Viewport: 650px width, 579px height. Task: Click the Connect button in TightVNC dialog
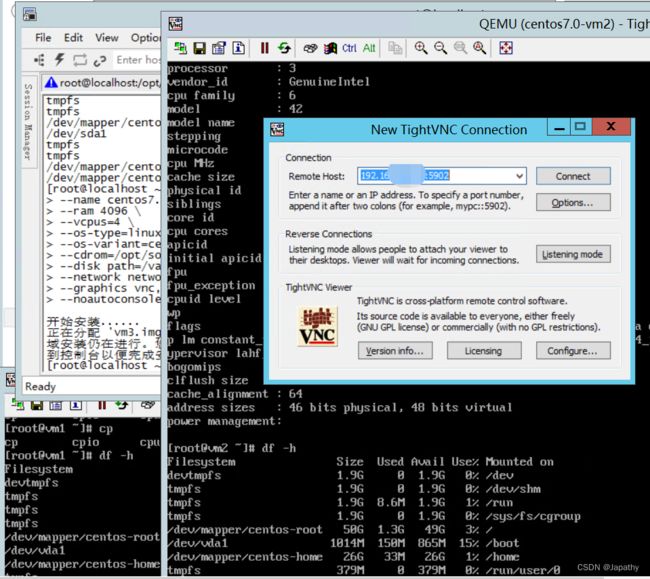point(573,176)
